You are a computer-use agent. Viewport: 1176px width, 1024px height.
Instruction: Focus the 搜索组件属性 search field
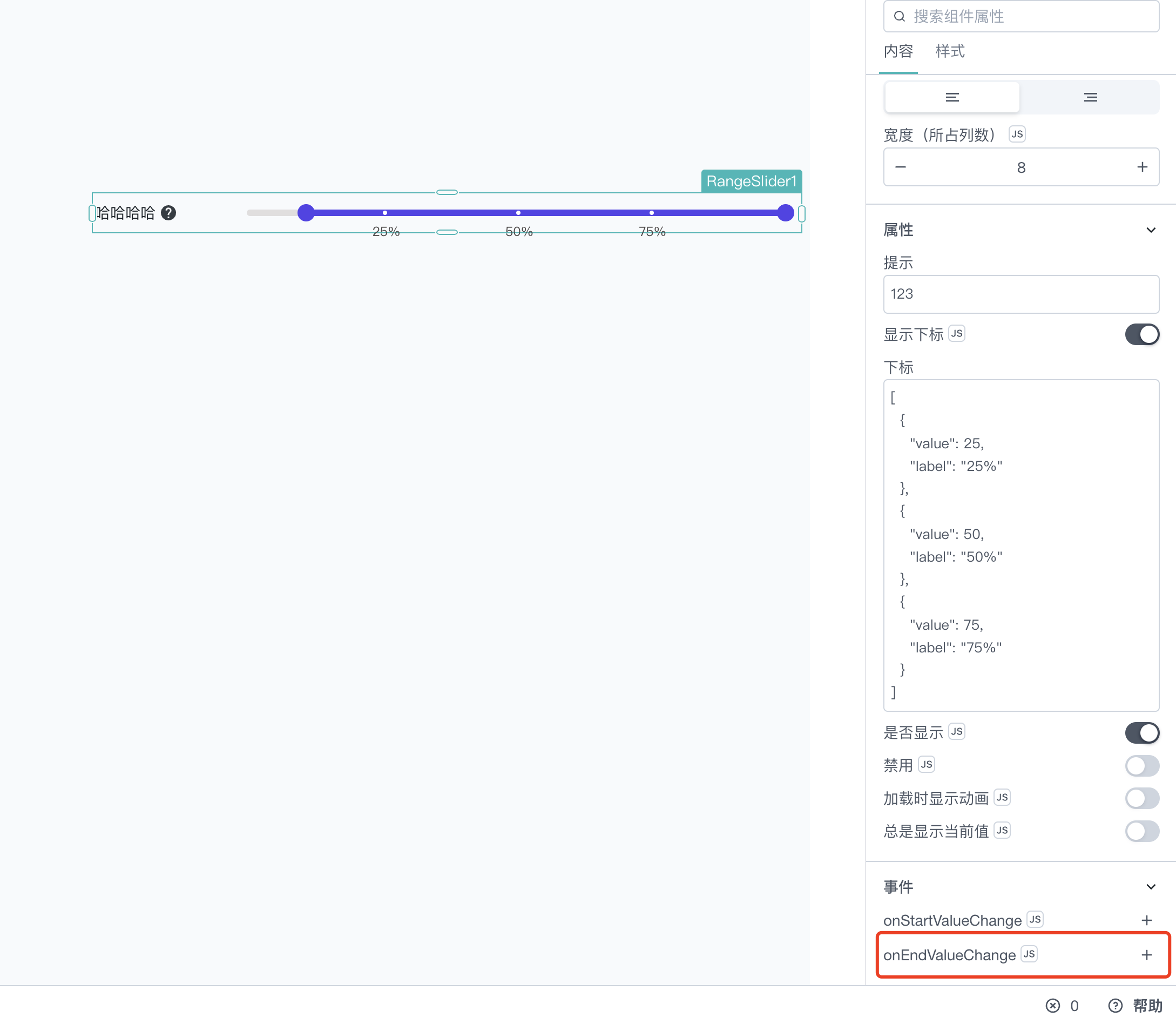point(1021,16)
